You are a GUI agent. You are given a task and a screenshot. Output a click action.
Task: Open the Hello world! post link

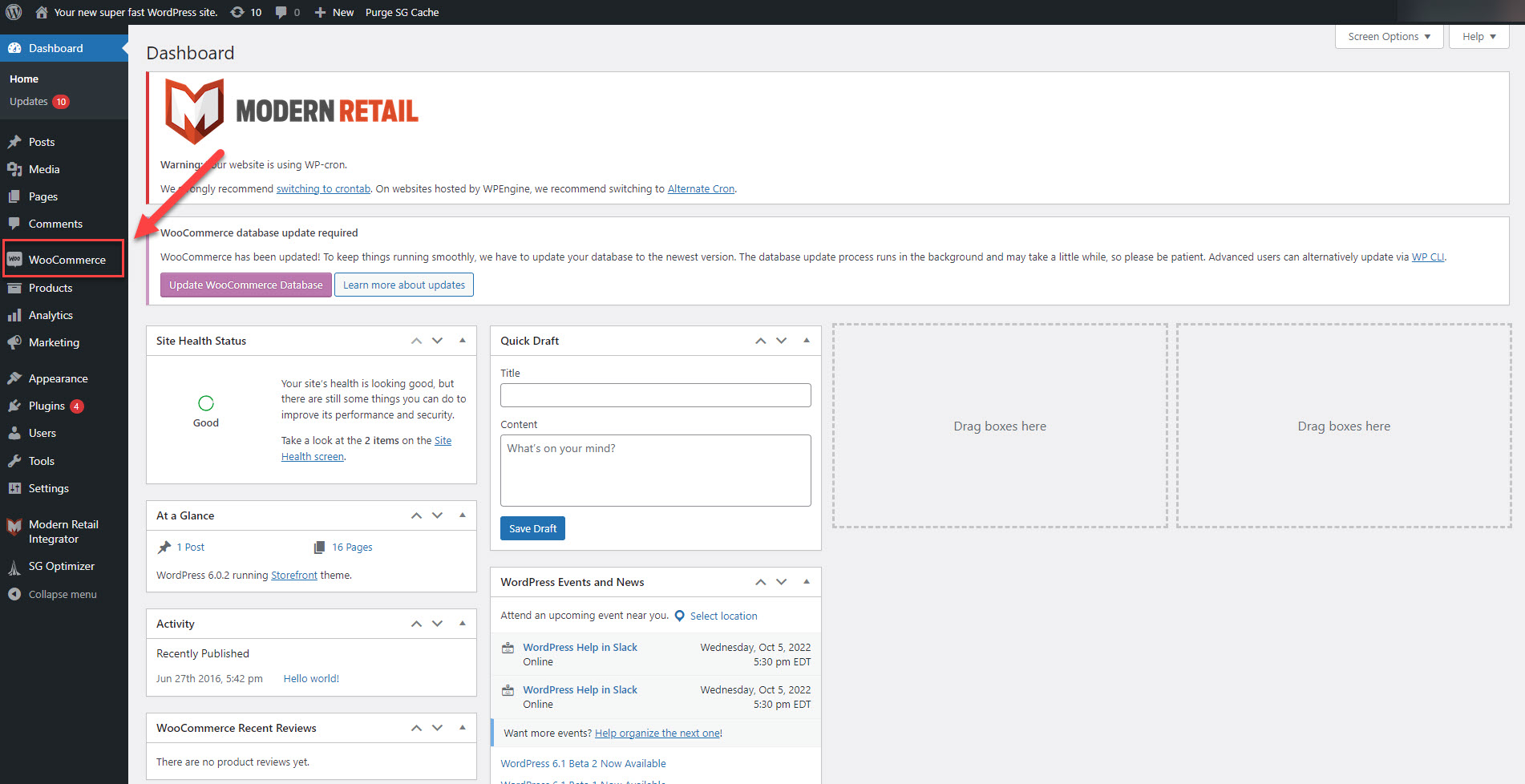pos(311,679)
